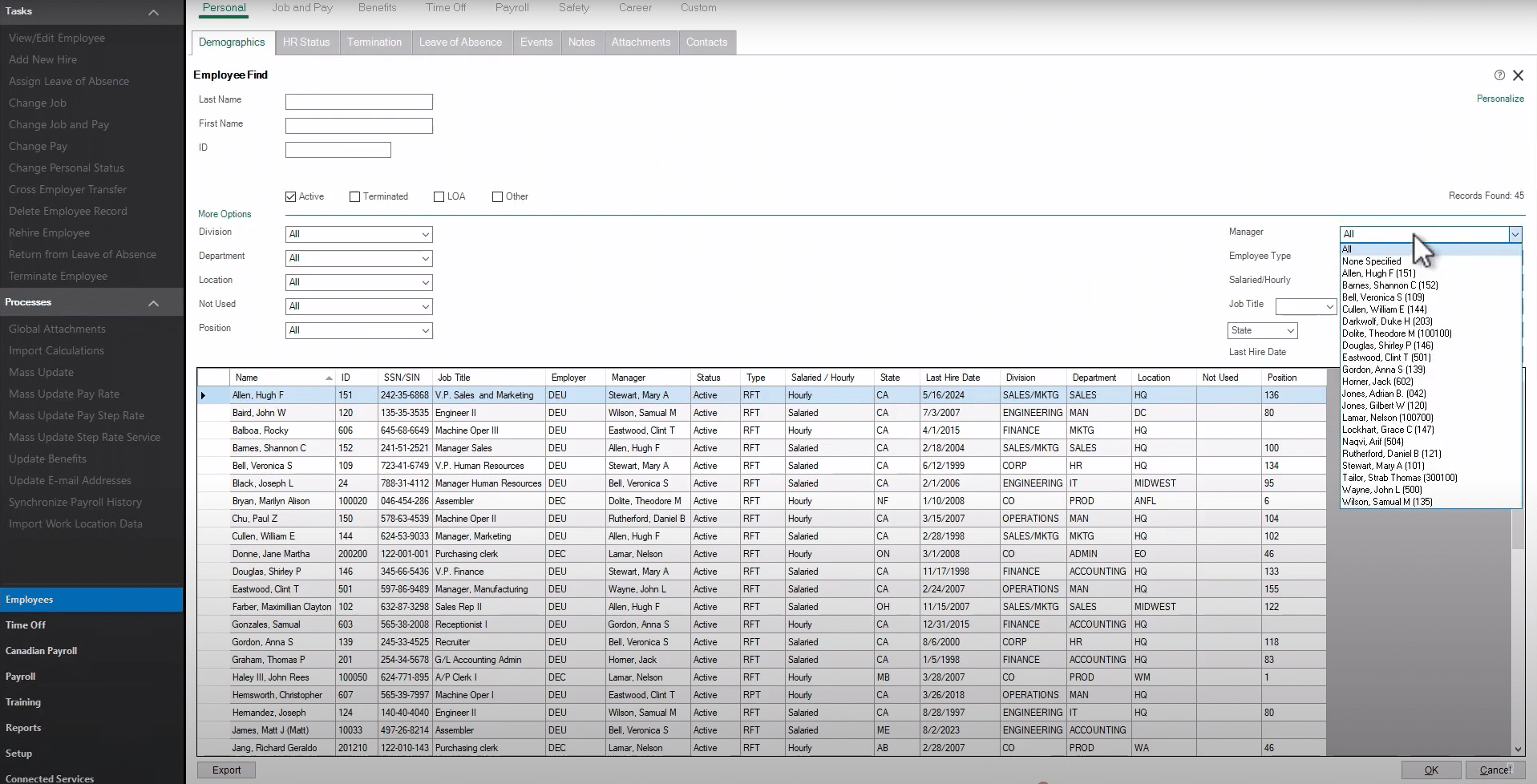Uncheck the Active status filter
This screenshot has width=1537, height=784.
(291, 196)
